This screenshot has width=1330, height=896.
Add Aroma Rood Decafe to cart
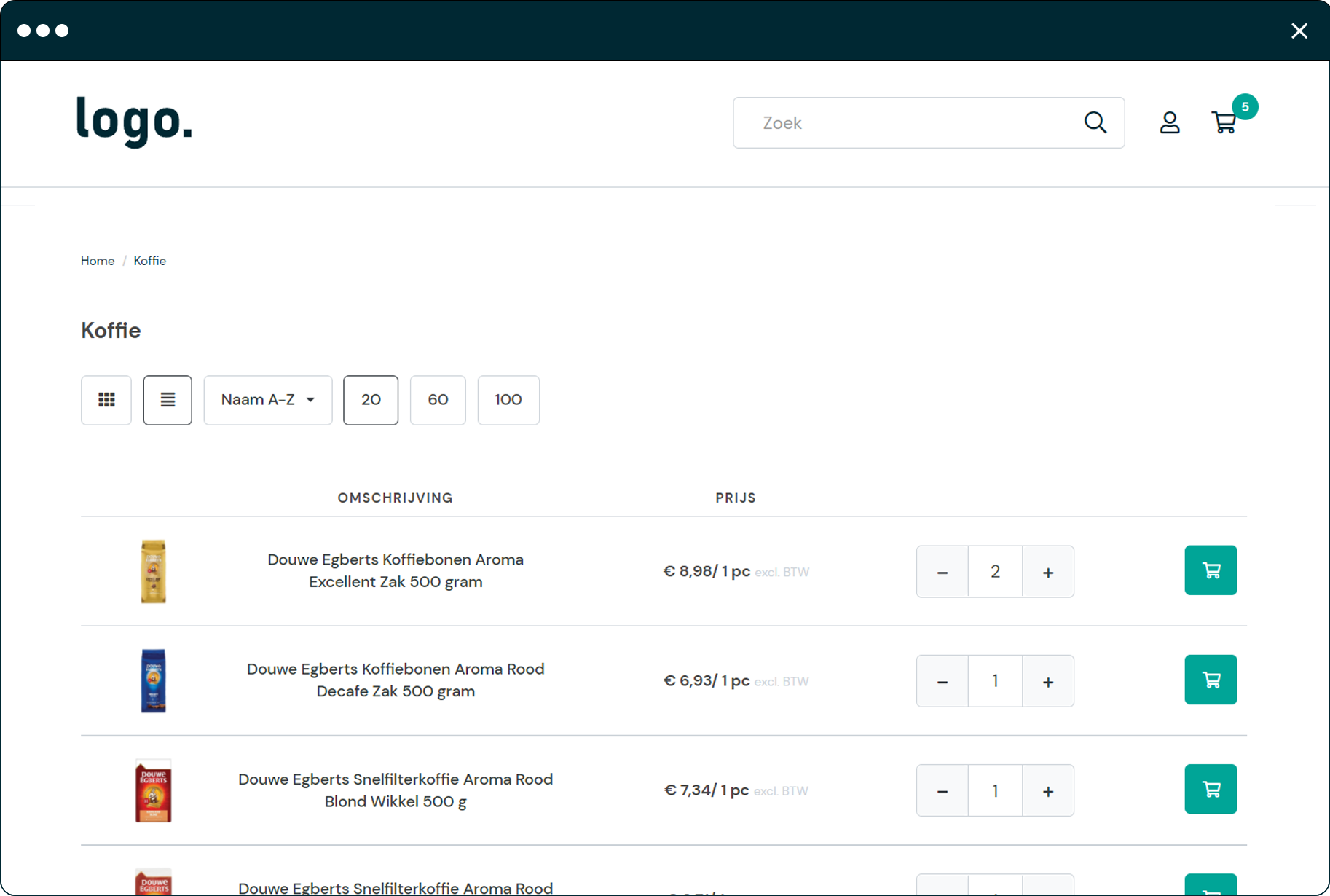coord(1211,680)
